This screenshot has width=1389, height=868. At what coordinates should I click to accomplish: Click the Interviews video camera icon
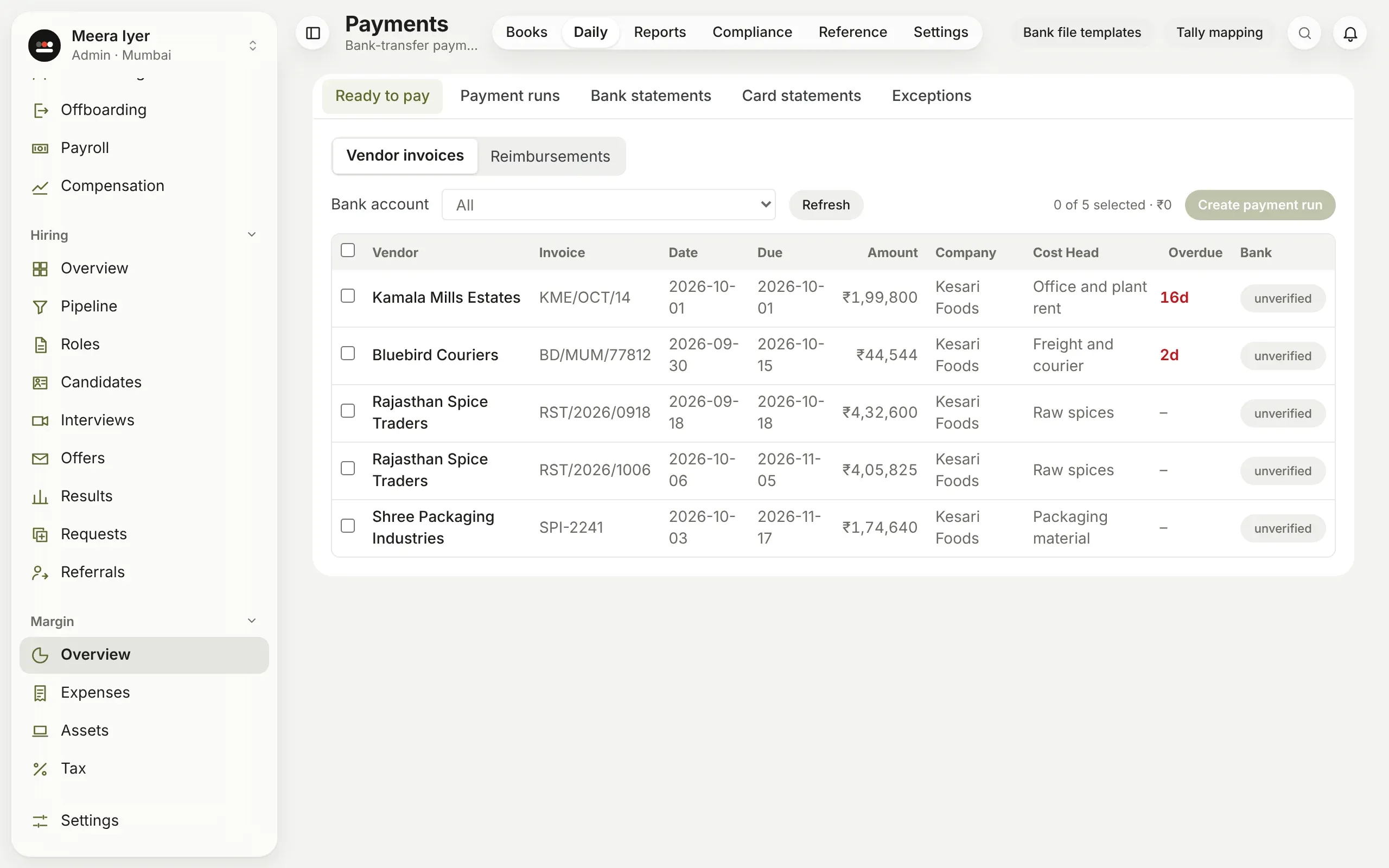40,420
